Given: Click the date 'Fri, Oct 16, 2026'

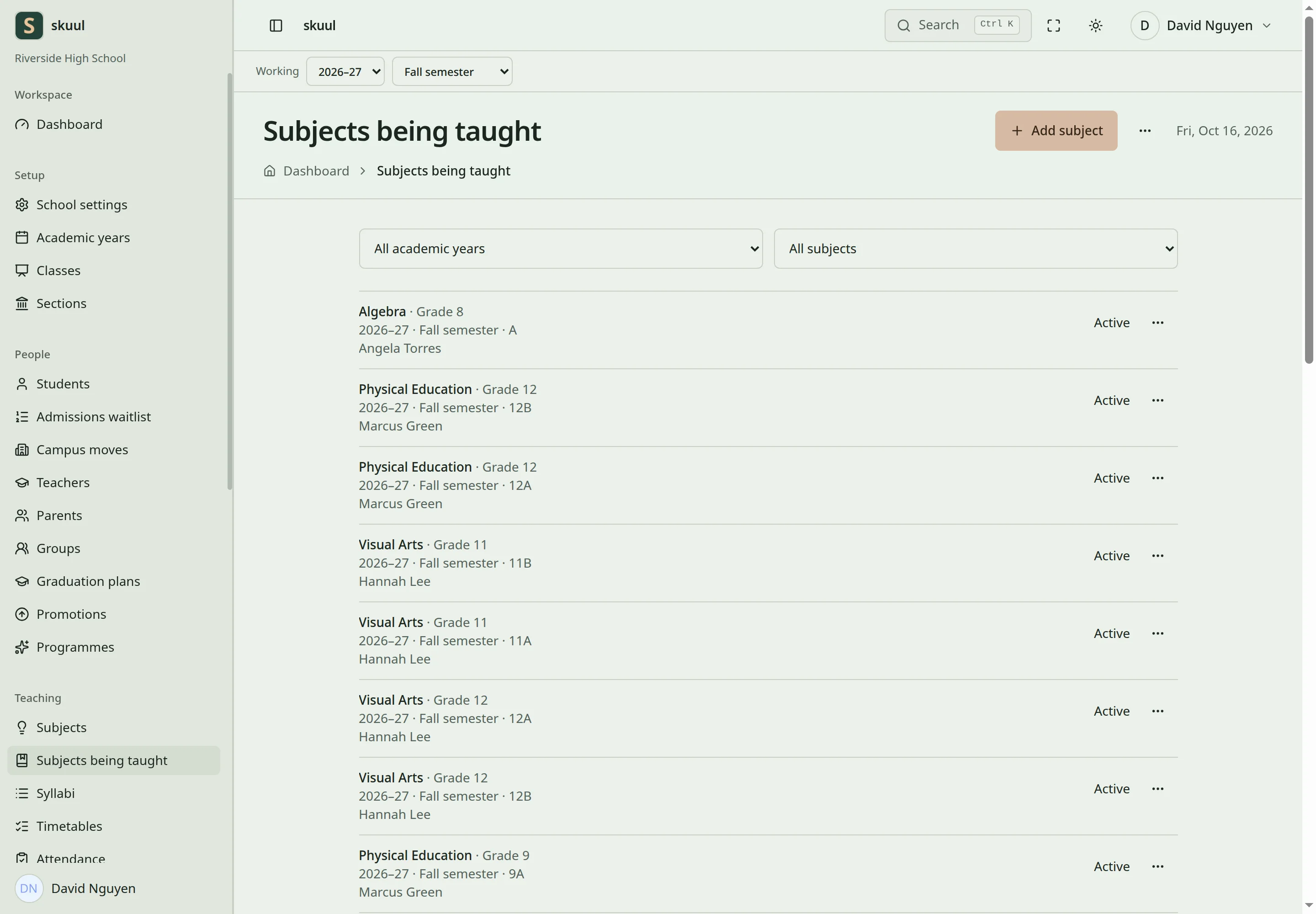Looking at the screenshot, I should click(x=1224, y=131).
